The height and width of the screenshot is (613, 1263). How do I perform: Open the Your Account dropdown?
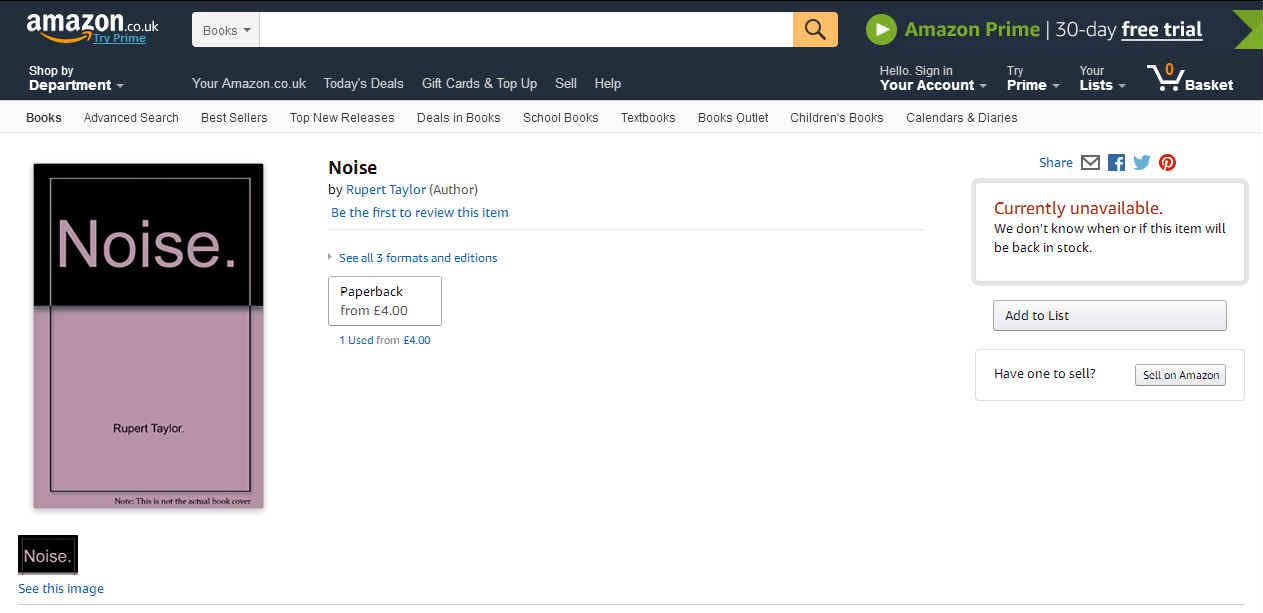coord(932,78)
